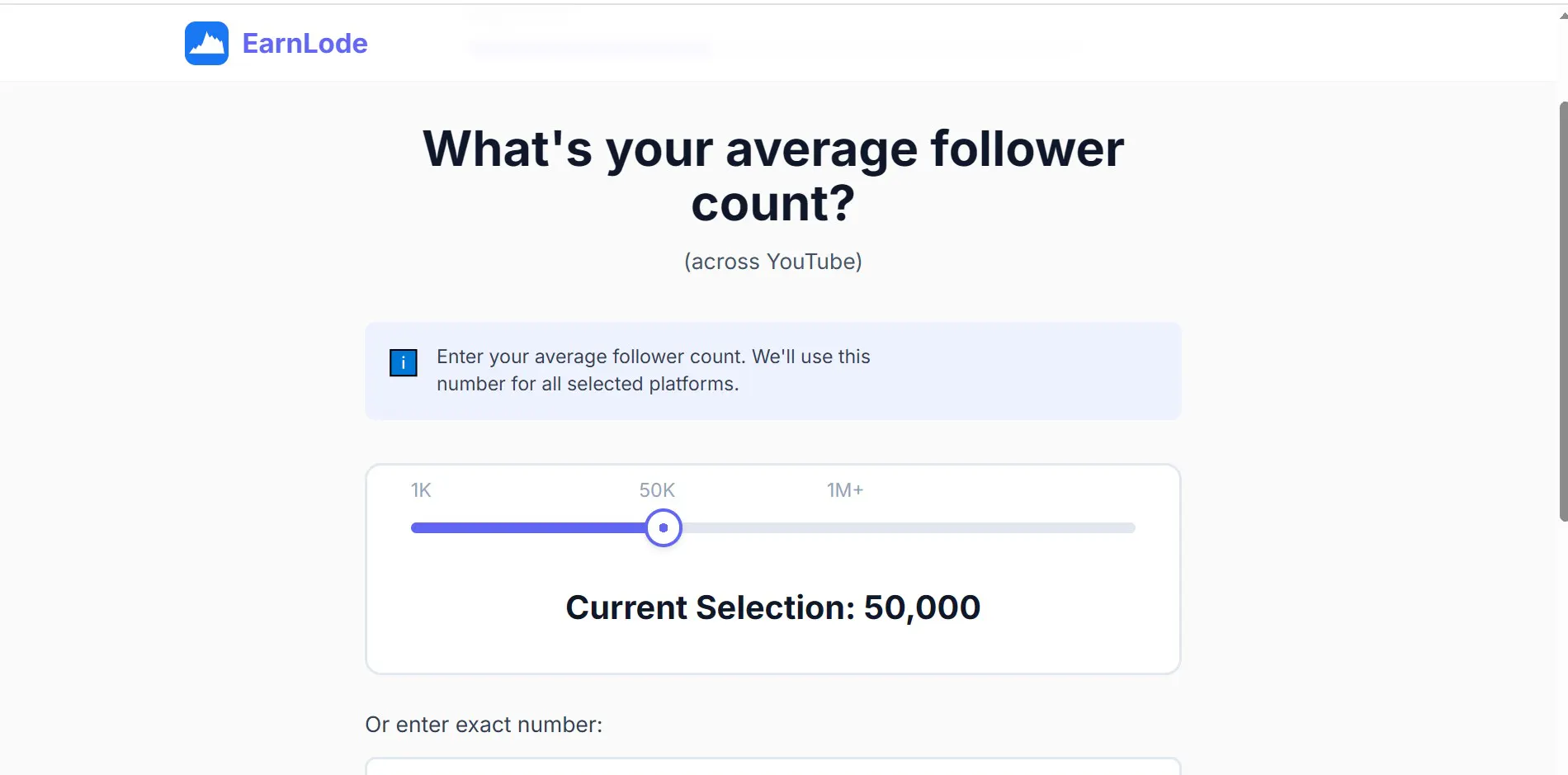Select the 50K slider label
The height and width of the screenshot is (775, 1568).
tap(657, 490)
